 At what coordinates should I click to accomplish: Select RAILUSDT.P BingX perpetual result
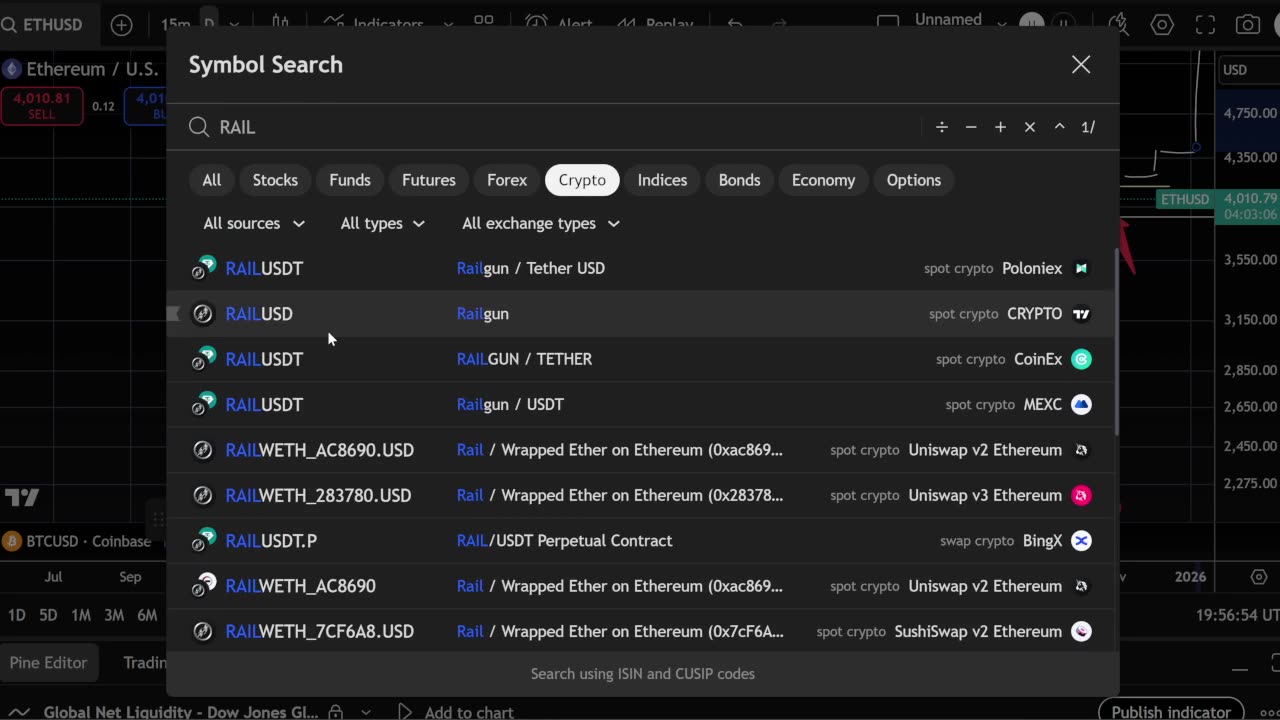[641, 541]
